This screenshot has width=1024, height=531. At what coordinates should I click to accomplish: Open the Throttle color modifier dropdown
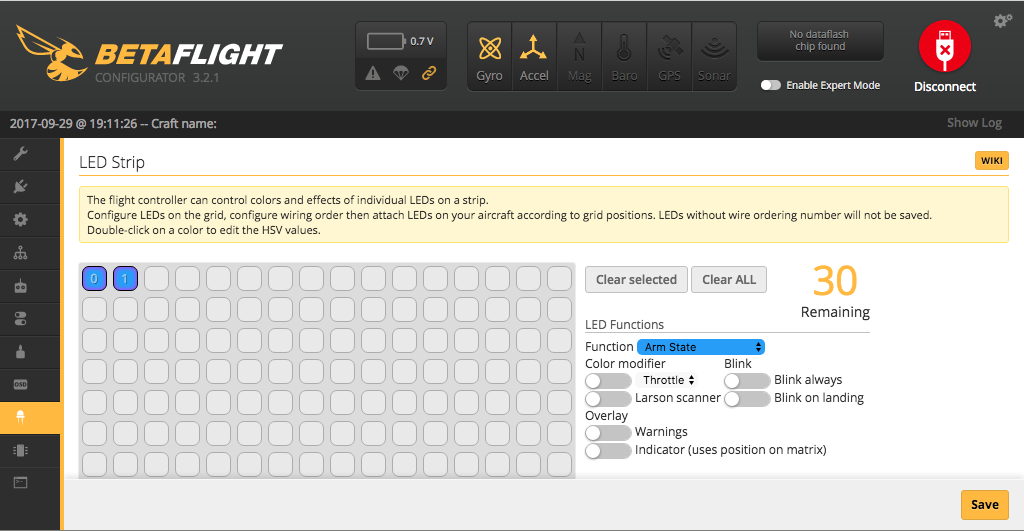667,380
